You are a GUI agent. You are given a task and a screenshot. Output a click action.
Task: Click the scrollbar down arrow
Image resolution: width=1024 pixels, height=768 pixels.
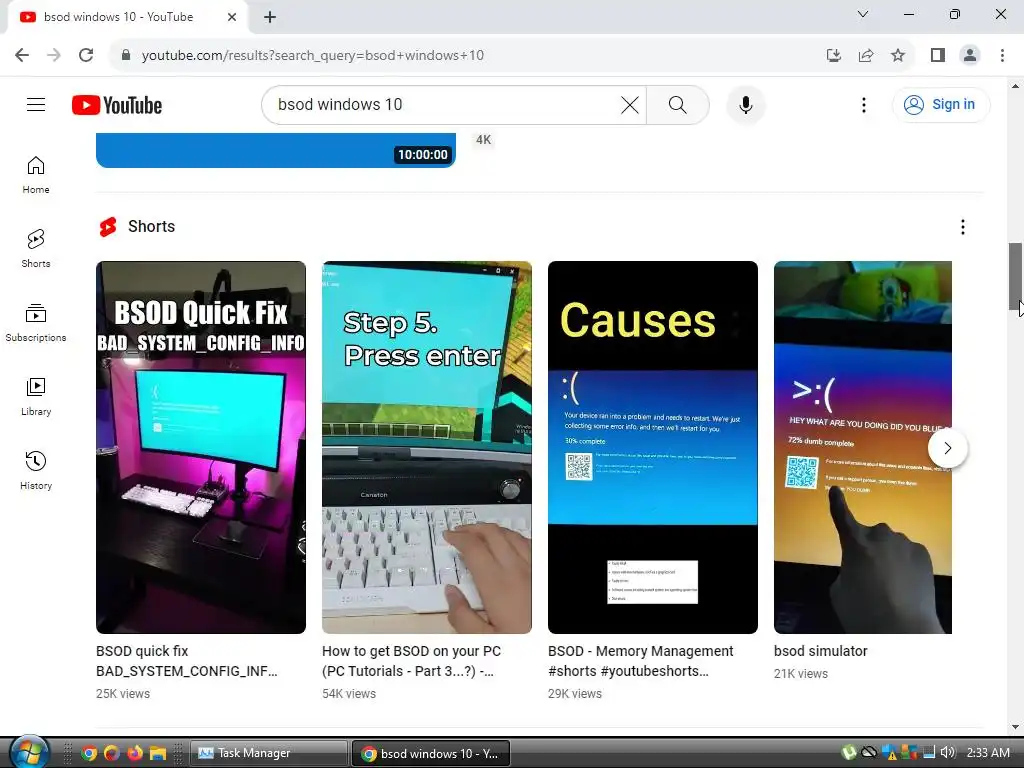click(1016, 727)
